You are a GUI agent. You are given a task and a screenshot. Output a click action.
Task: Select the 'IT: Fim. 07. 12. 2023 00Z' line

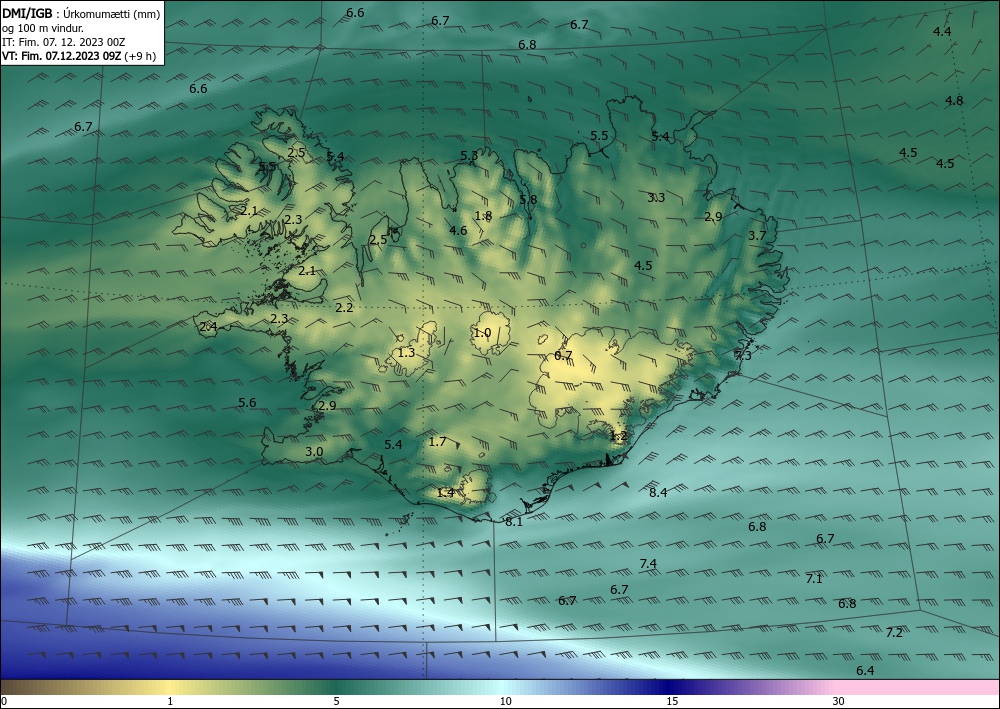pos(63,42)
